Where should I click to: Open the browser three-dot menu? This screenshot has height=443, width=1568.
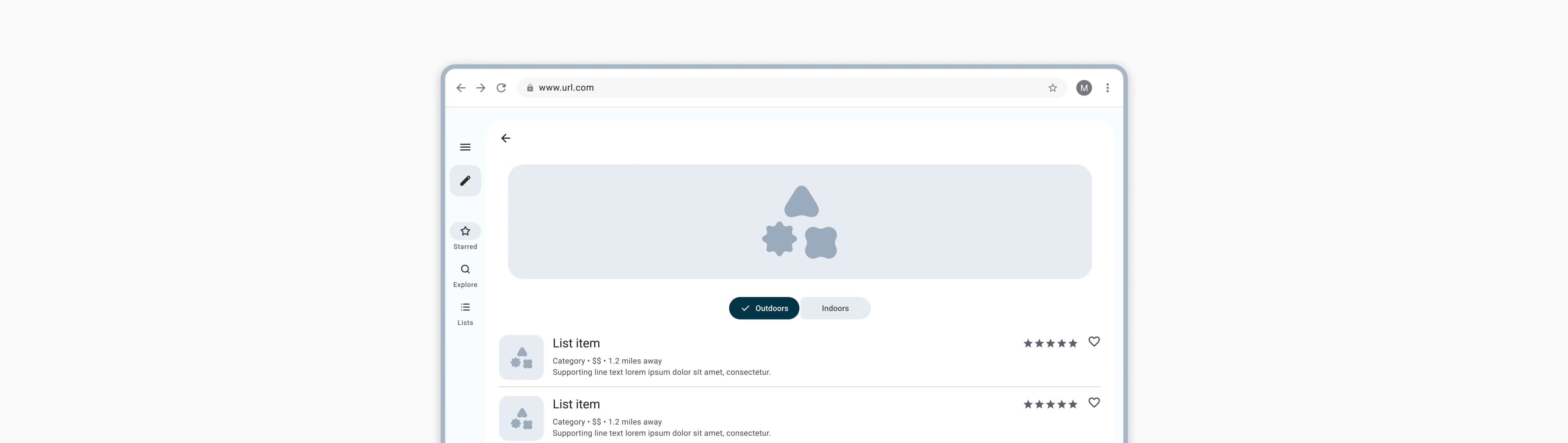point(1107,88)
